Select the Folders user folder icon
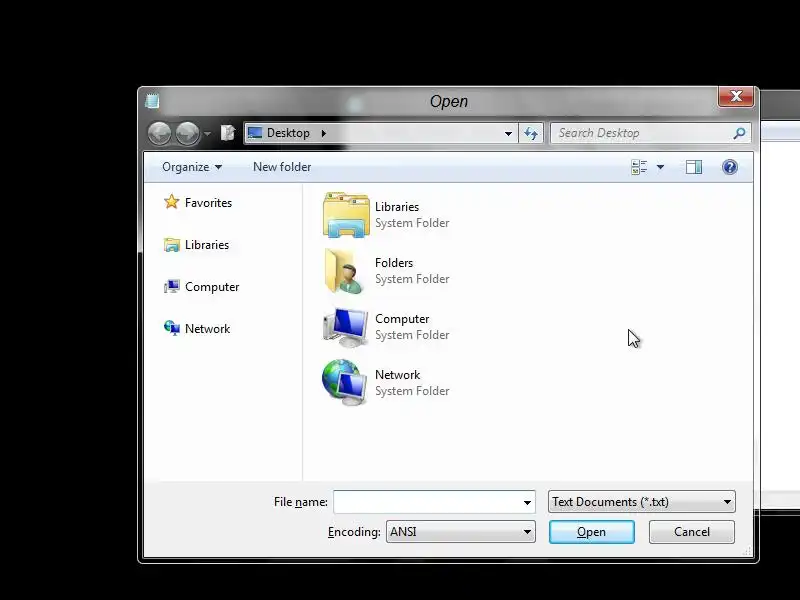 pos(344,271)
